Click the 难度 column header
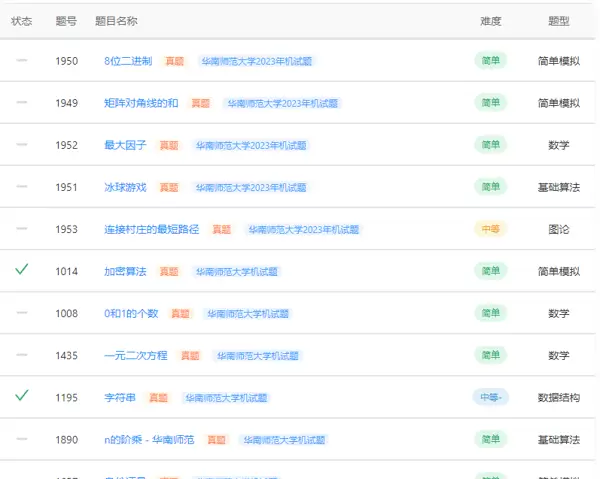The width and height of the screenshot is (600, 479). tap(490, 21)
